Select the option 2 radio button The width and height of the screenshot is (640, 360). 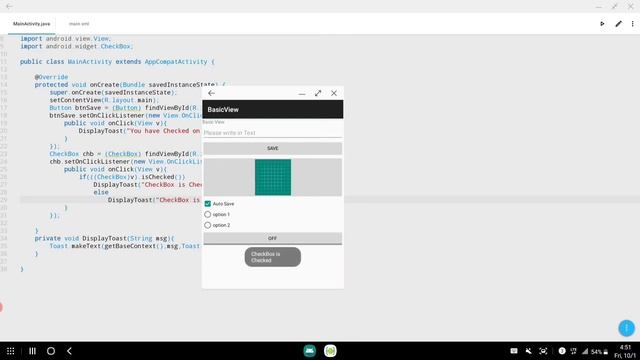pos(208,225)
